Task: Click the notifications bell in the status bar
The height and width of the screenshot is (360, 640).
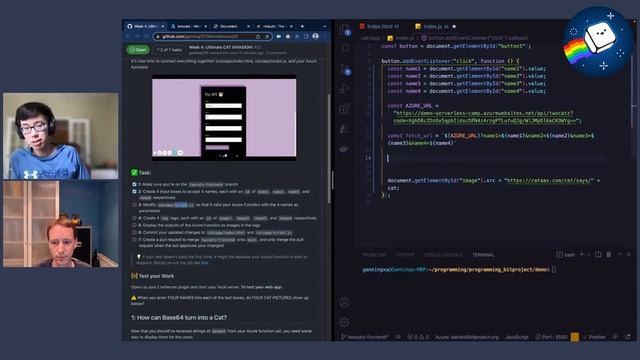Action: click(x=628, y=337)
